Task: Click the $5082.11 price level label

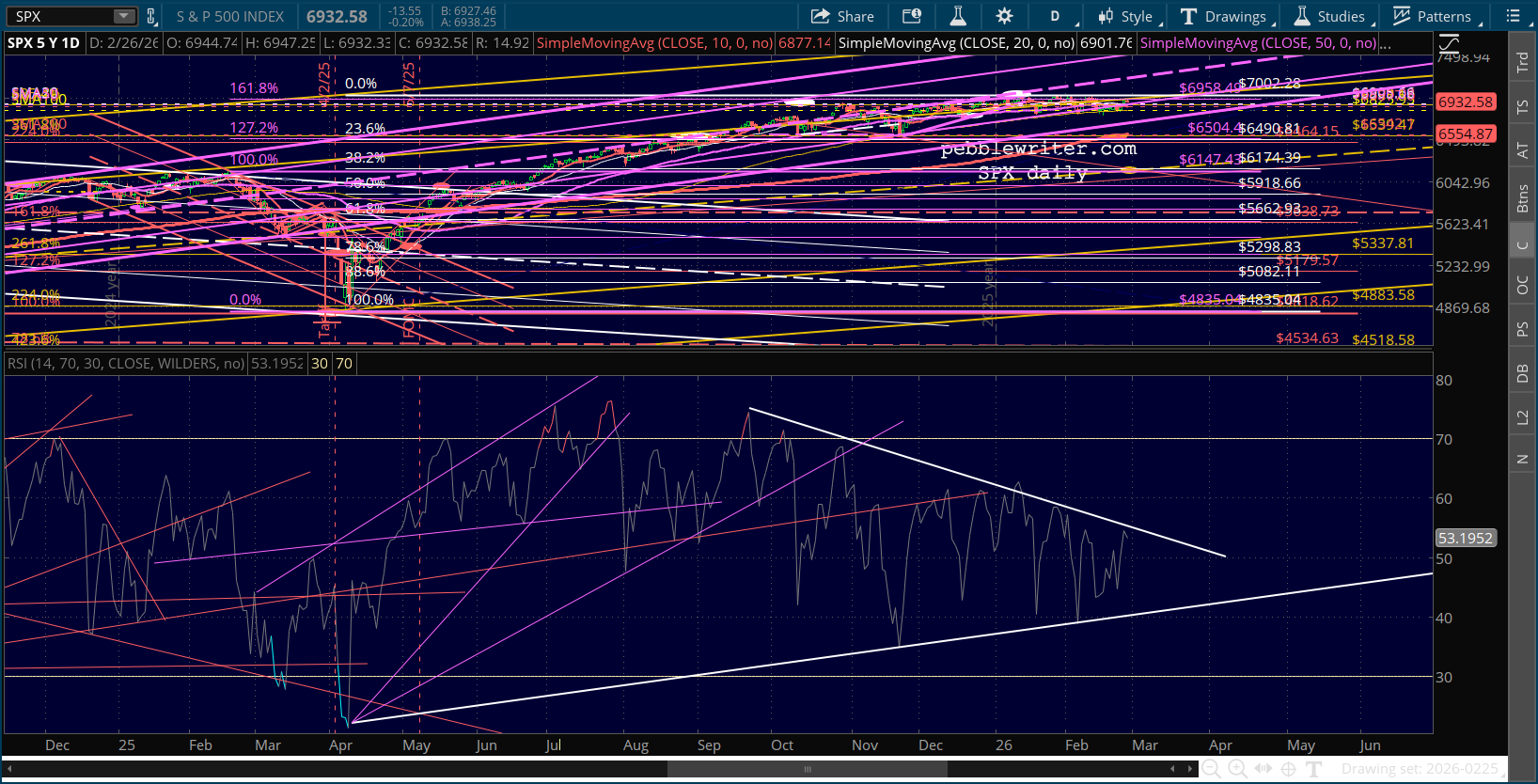Action: coord(1269,272)
